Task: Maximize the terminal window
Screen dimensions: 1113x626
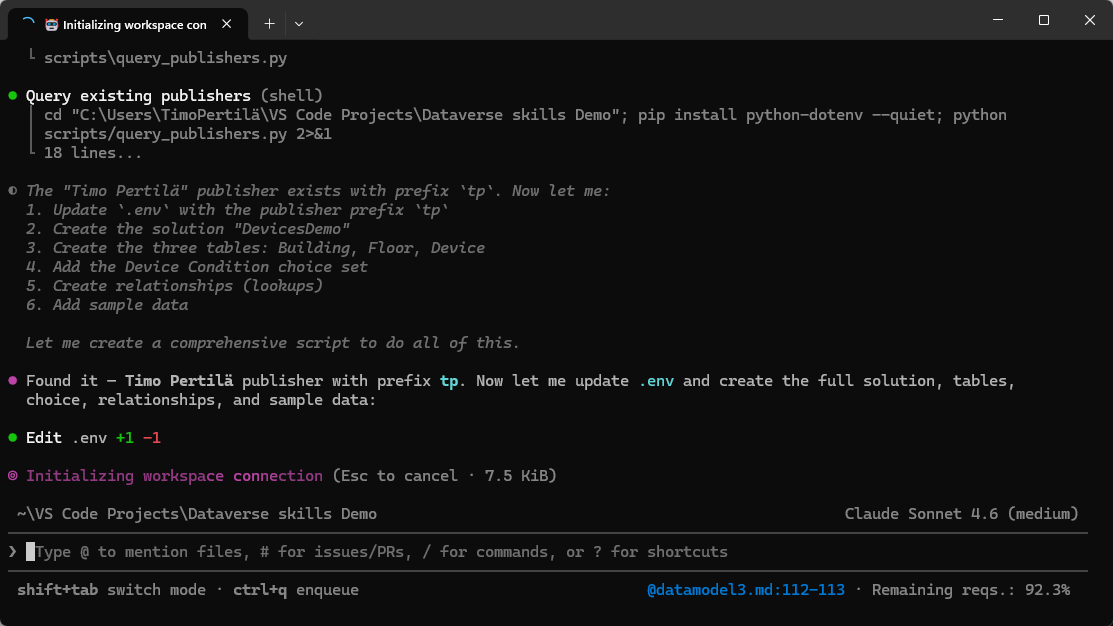Action: coord(1044,20)
